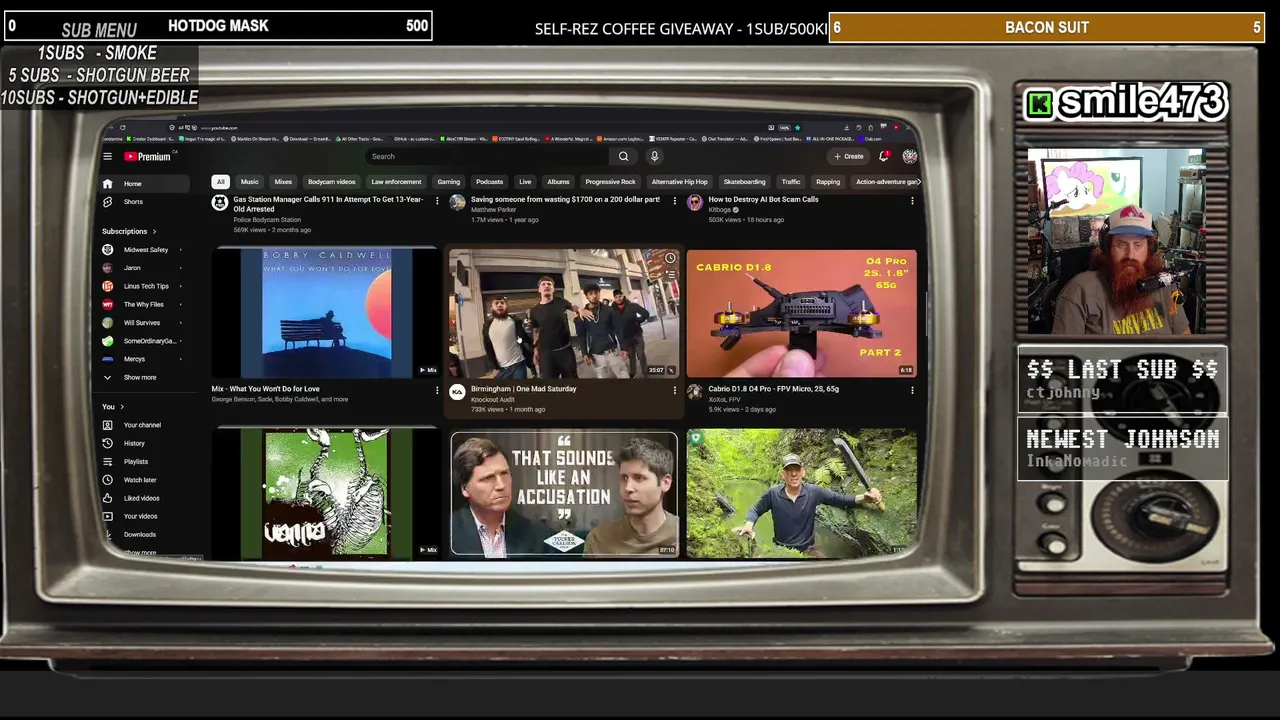
Task: Play the Bobby Caldwell mix thumbnail
Action: click(x=325, y=313)
